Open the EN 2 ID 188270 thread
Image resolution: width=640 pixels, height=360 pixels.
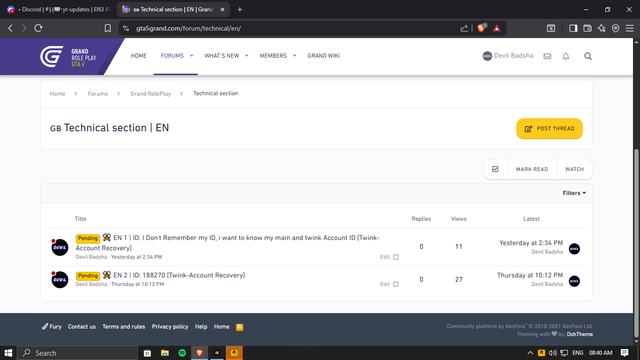click(x=179, y=275)
